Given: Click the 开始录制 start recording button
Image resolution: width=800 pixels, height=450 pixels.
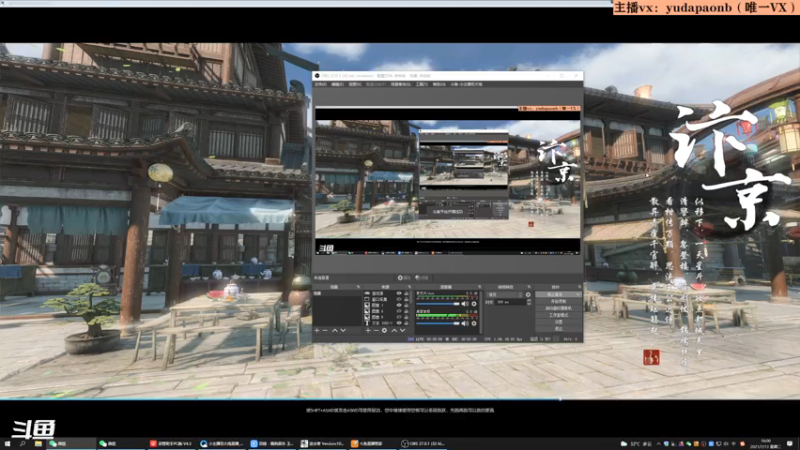Looking at the screenshot, I should 559,301.
